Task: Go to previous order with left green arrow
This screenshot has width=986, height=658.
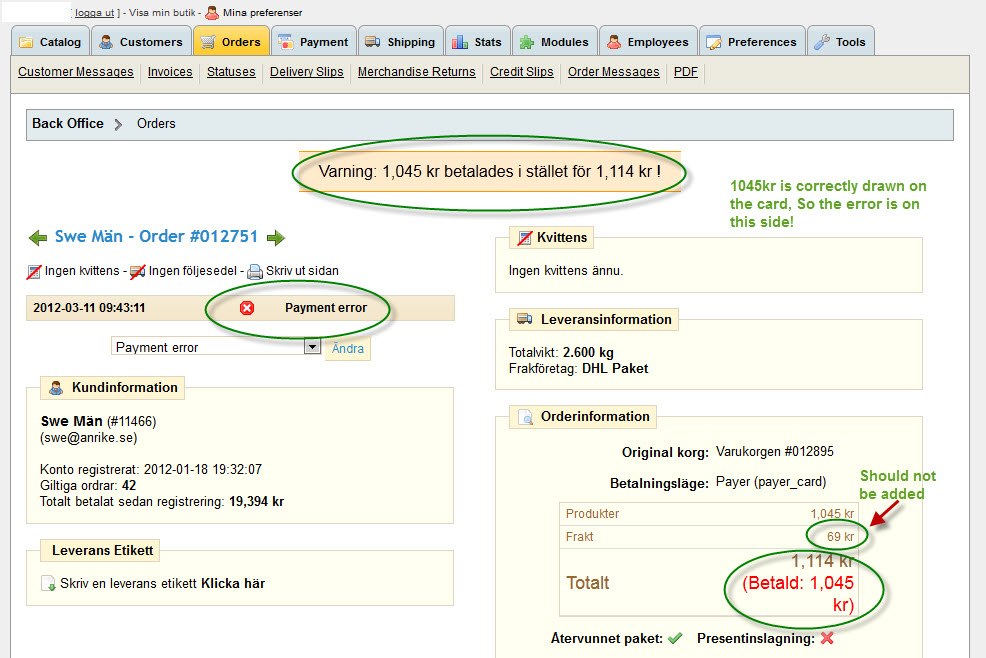Action: pos(38,238)
